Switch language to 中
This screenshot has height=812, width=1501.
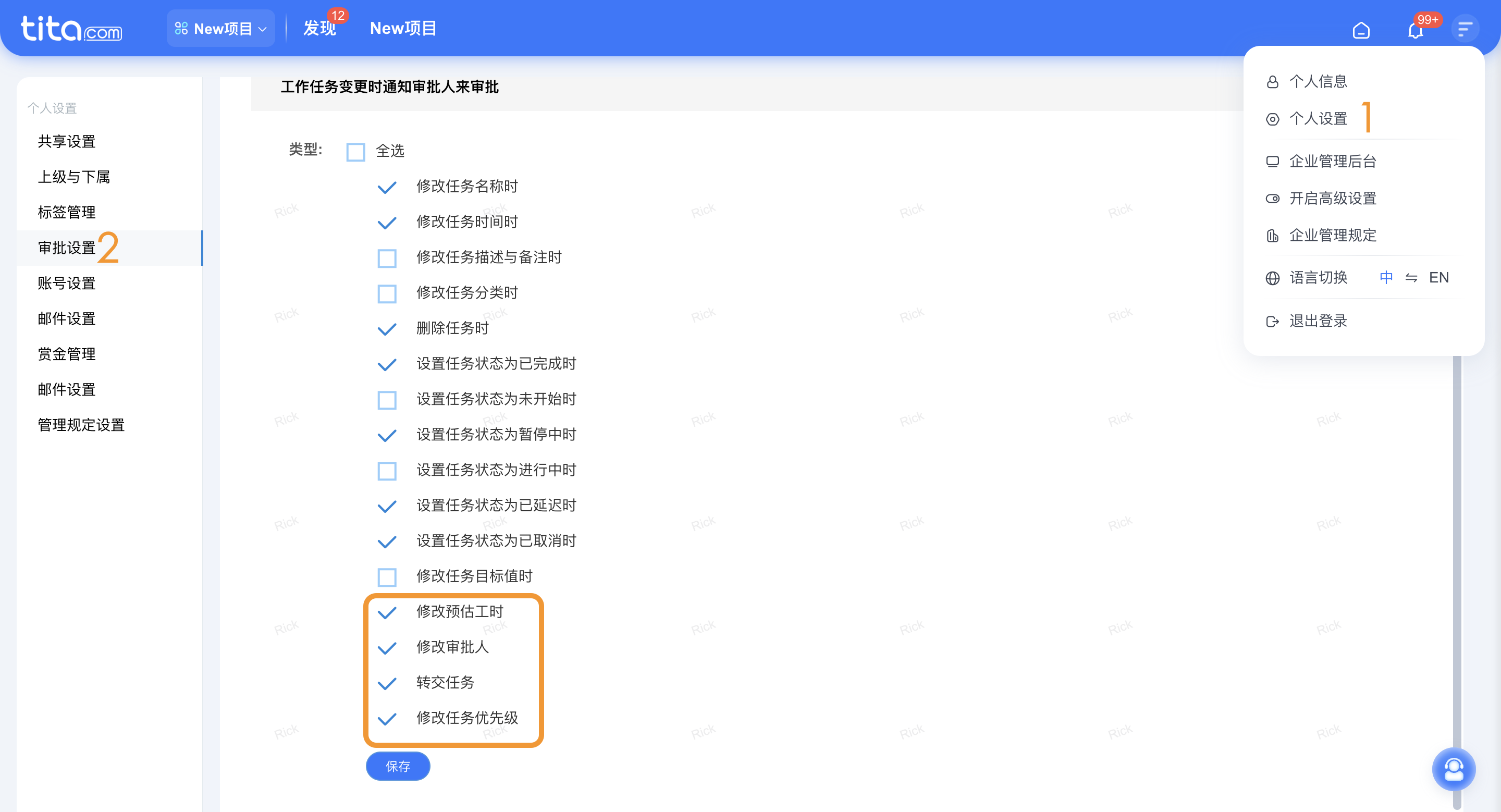tap(1386, 278)
